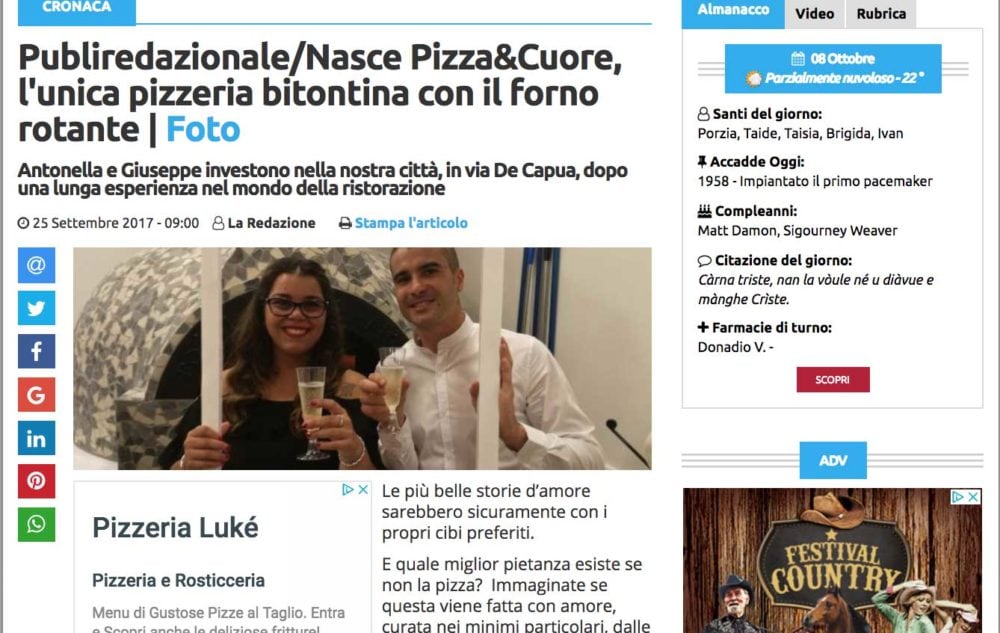Select the Almanacco tab

click(733, 12)
